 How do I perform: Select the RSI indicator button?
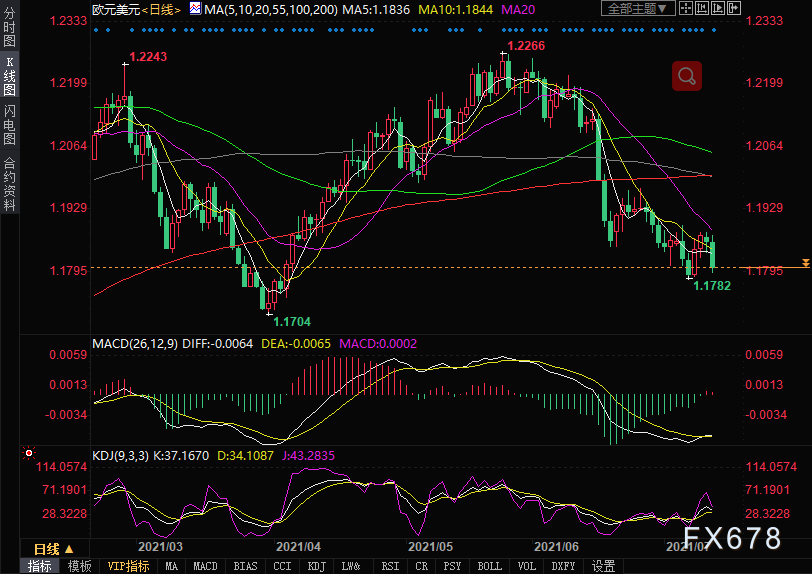coord(390,566)
